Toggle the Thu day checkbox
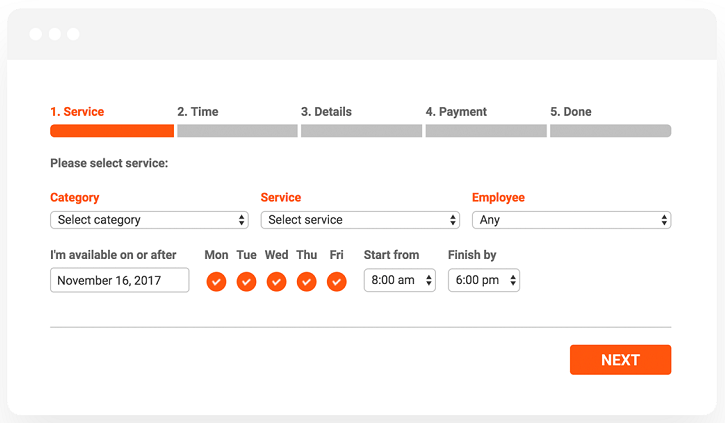Screen dimensions: 725x423 [x=306, y=282]
